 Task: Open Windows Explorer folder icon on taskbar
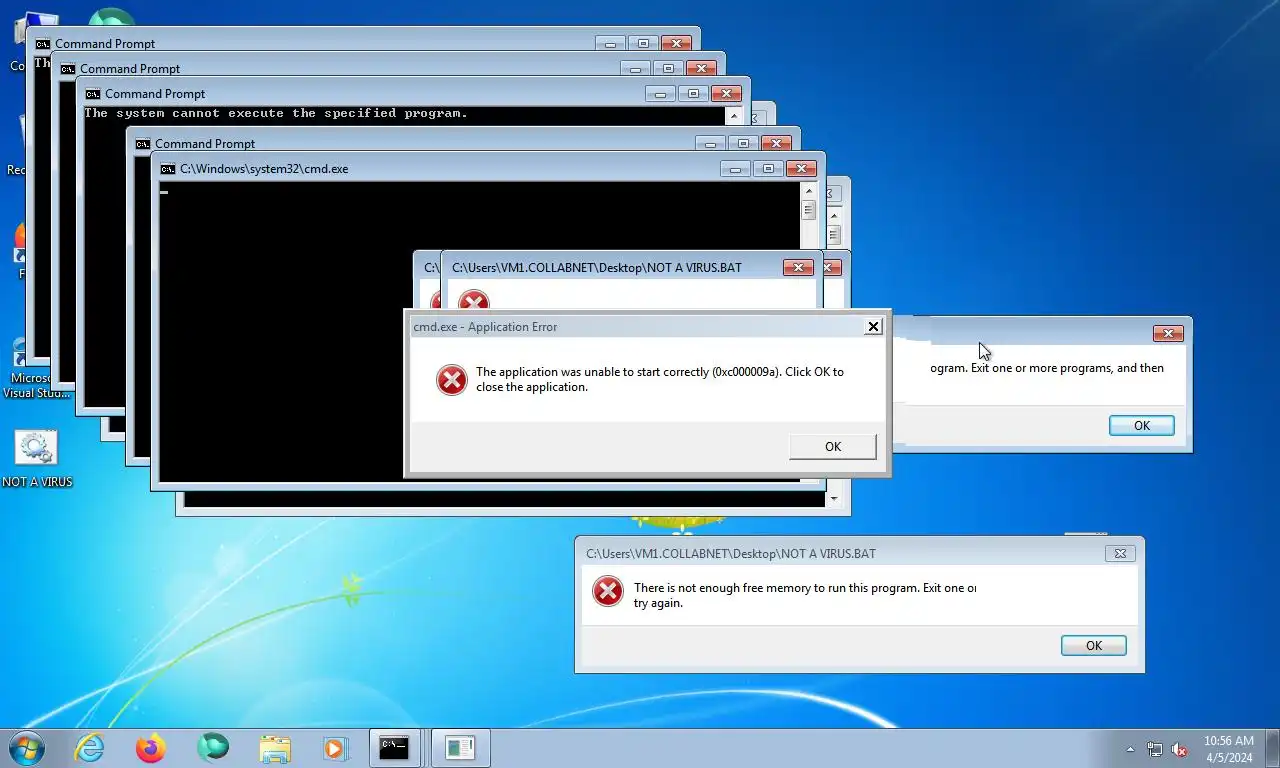click(274, 748)
